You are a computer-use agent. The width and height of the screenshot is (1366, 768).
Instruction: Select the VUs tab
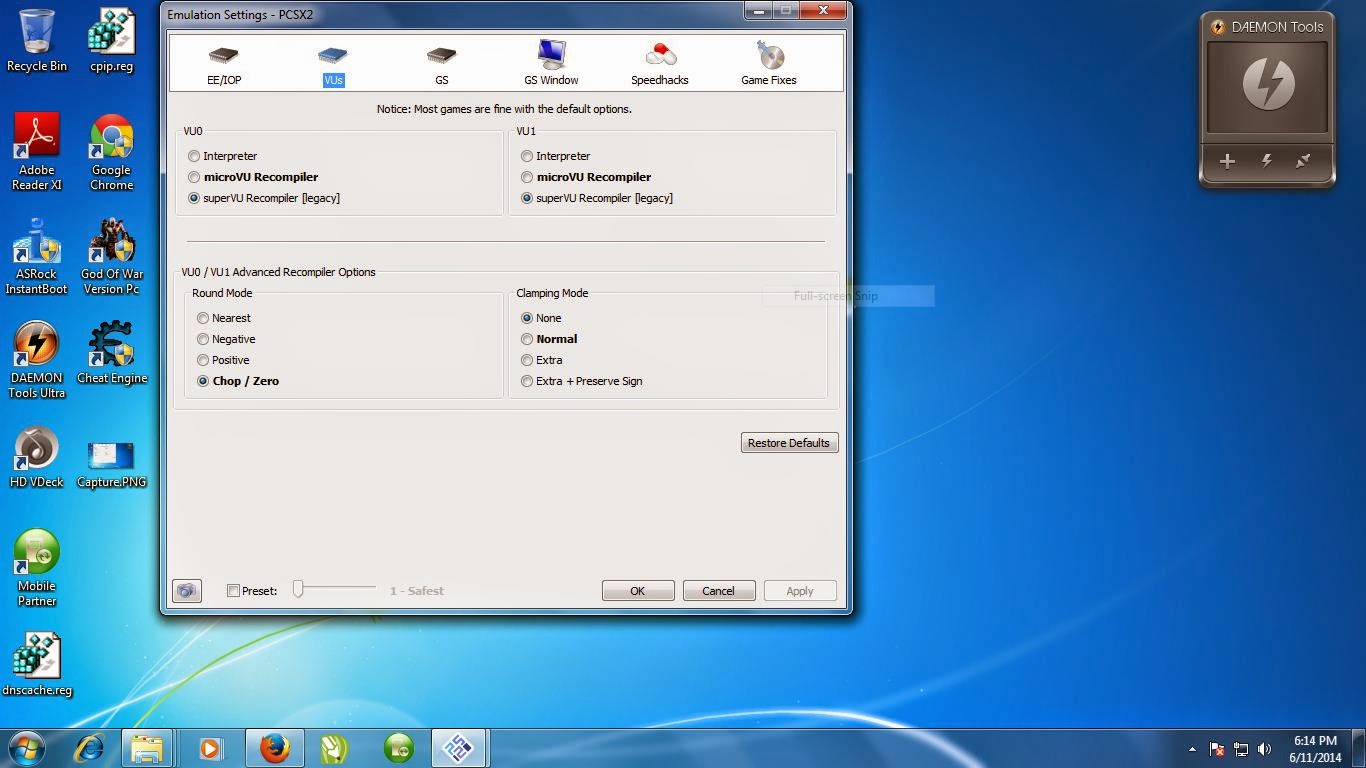[x=334, y=65]
